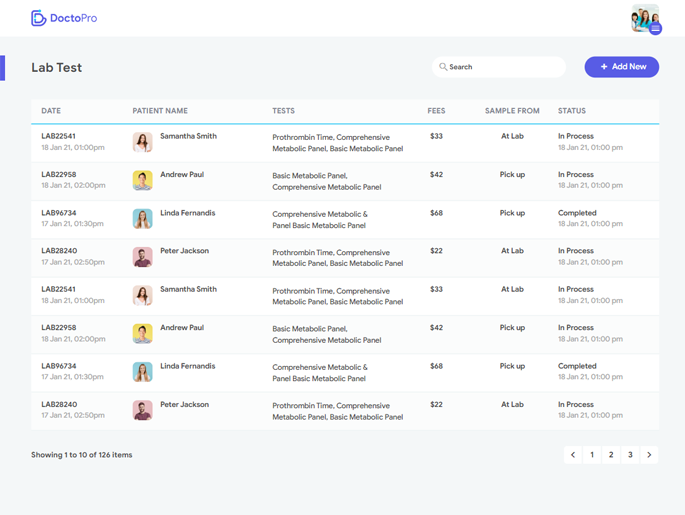This screenshot has width=685, height=515.
Task: Click the $22 fee in the fourth row
Action: [436, 251]
